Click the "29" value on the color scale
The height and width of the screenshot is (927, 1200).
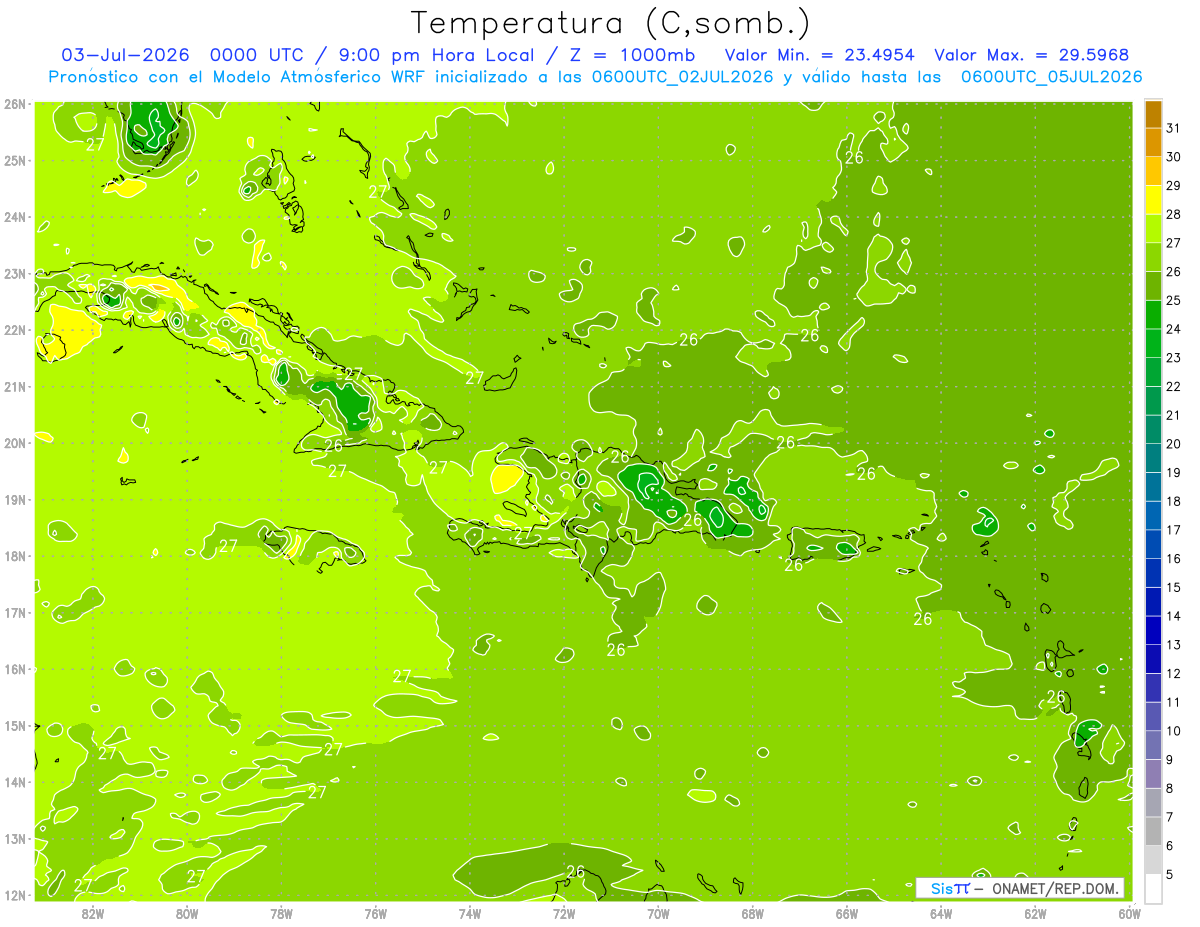pos(1173,186)
